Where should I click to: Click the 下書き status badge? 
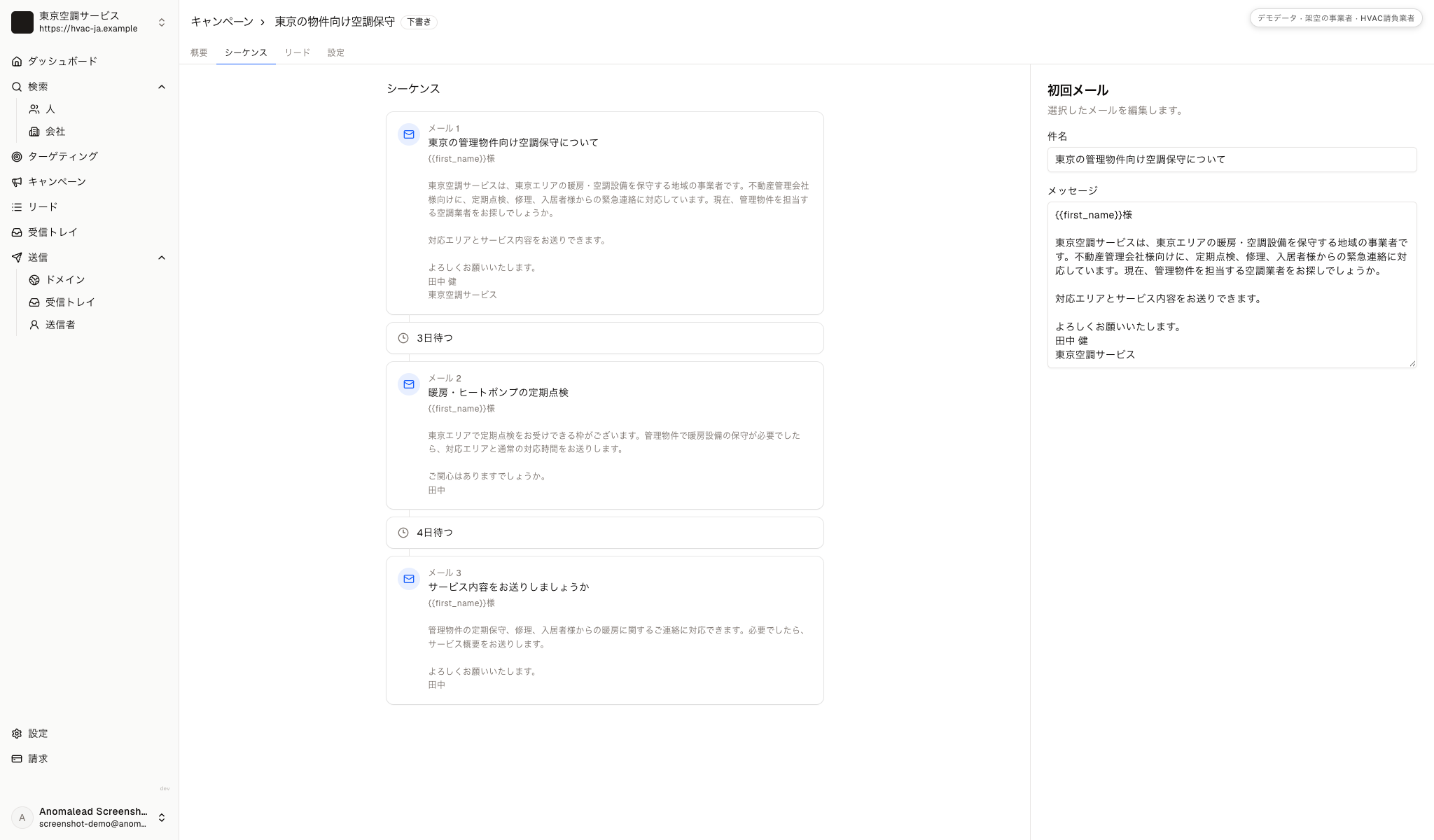coord(419,22)
